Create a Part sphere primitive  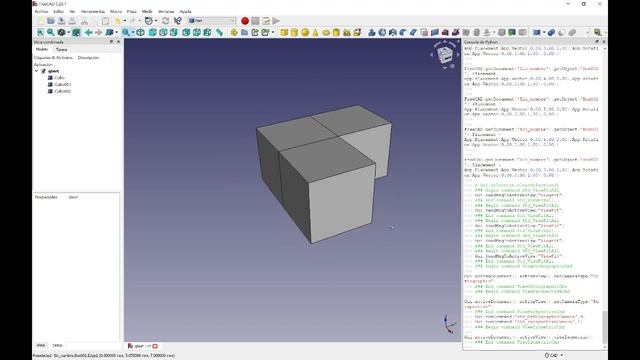pyautogui.click(x=305, y=32)
